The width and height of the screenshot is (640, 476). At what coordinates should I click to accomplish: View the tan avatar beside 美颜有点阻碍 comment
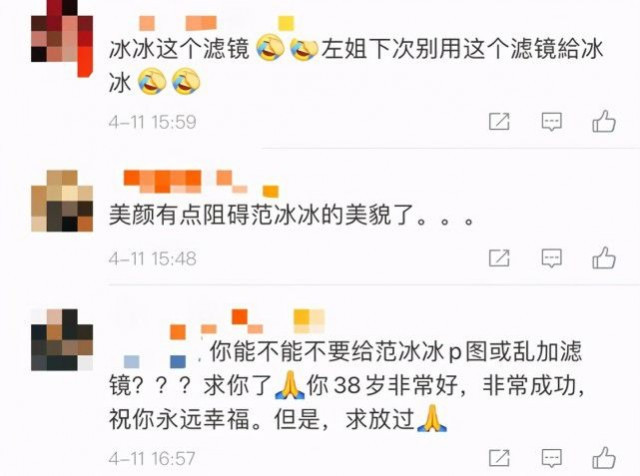(x=62, y=201)
